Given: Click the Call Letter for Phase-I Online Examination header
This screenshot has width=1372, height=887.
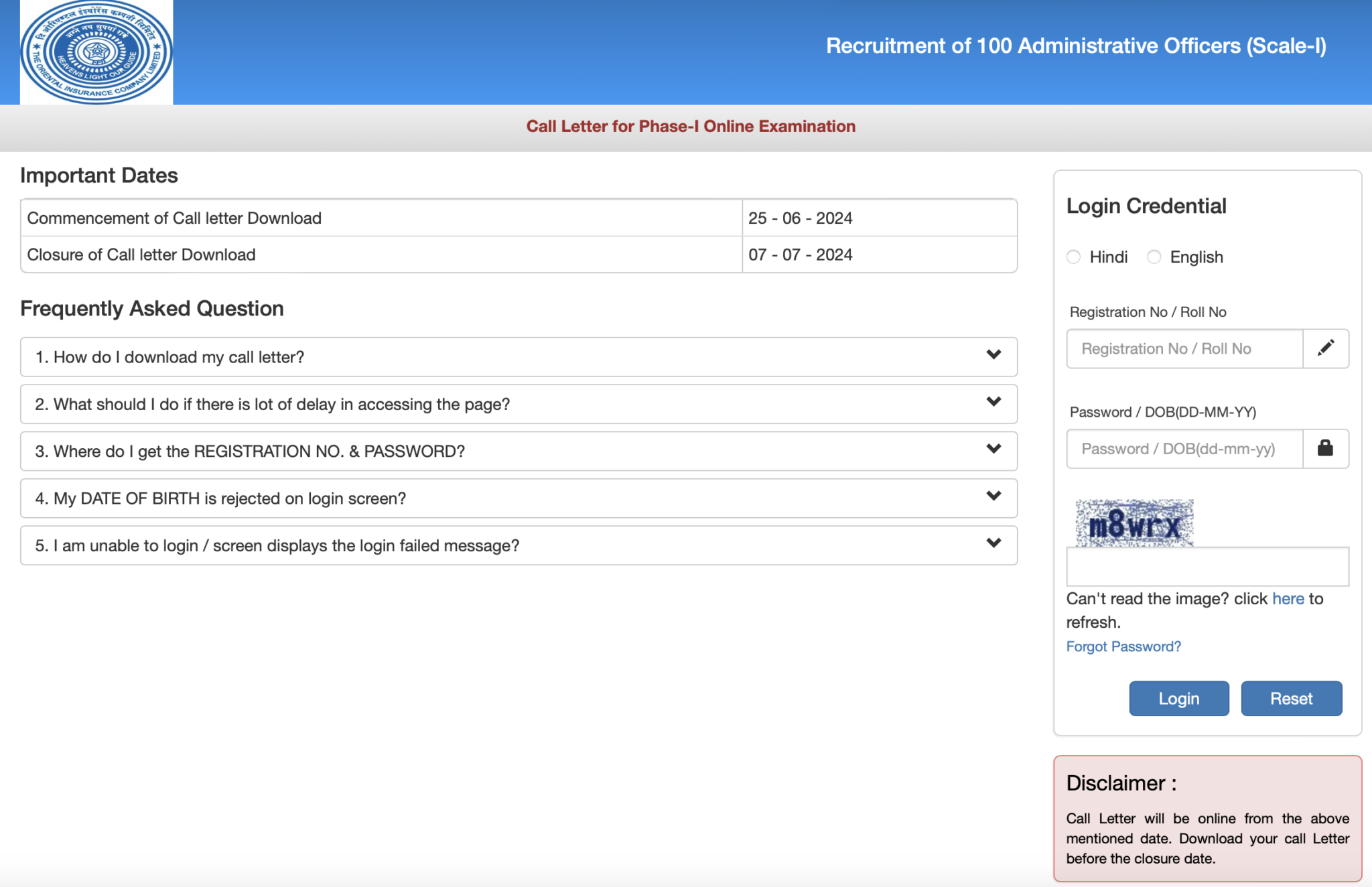Looking at the screenshot, I should click(690, 126).
